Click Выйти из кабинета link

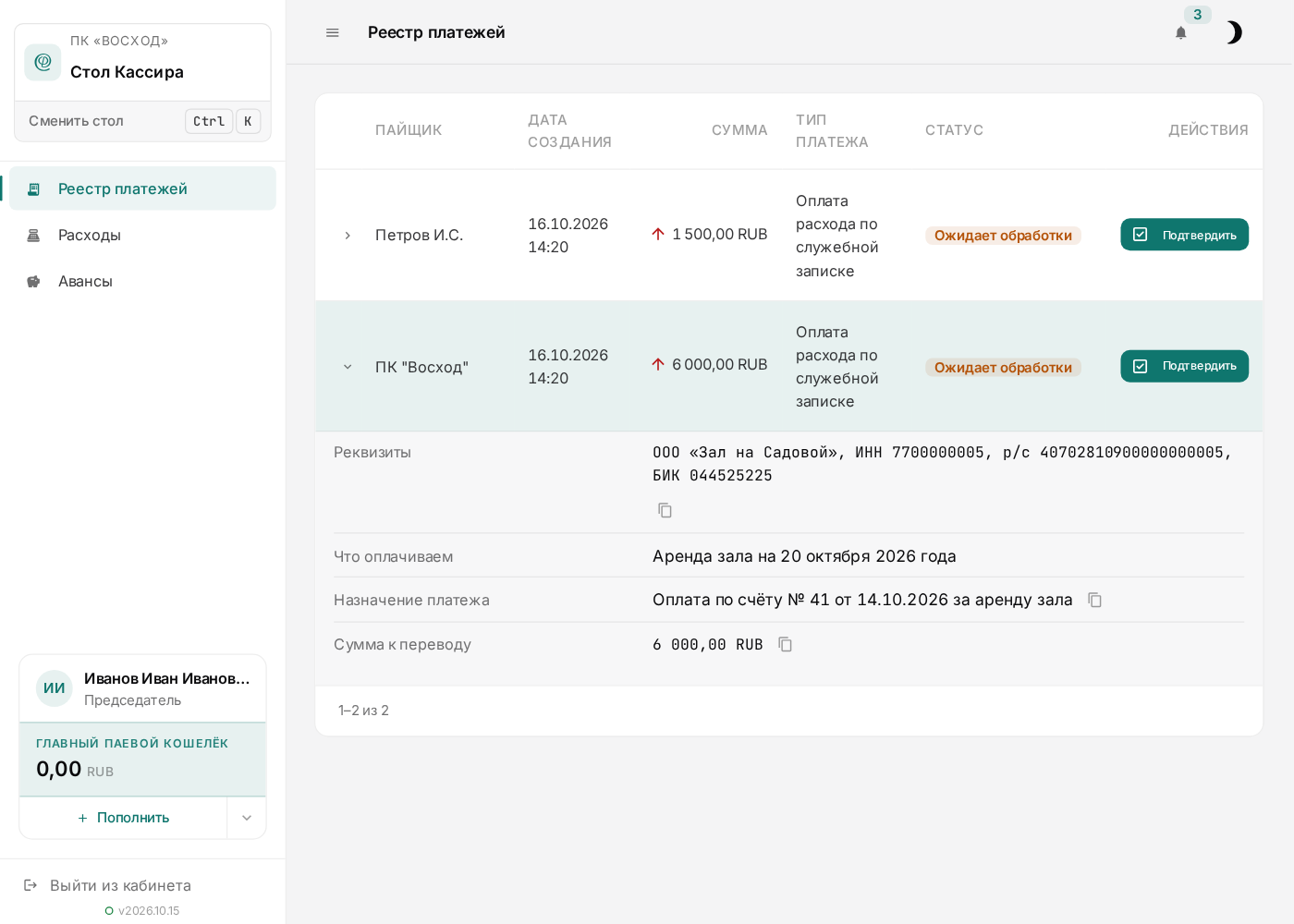pos(120,885)
